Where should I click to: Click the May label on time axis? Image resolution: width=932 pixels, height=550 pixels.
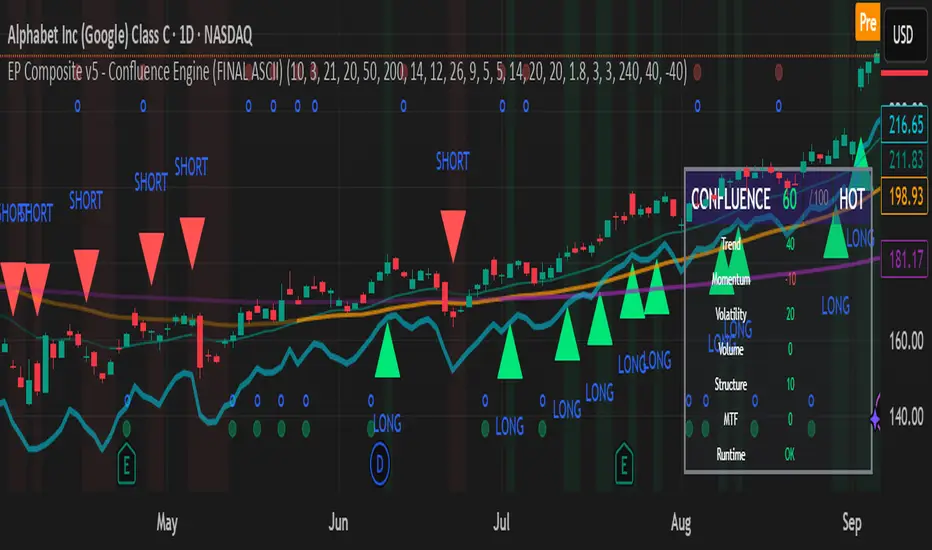pyautogui.click(x=167, y=523)
